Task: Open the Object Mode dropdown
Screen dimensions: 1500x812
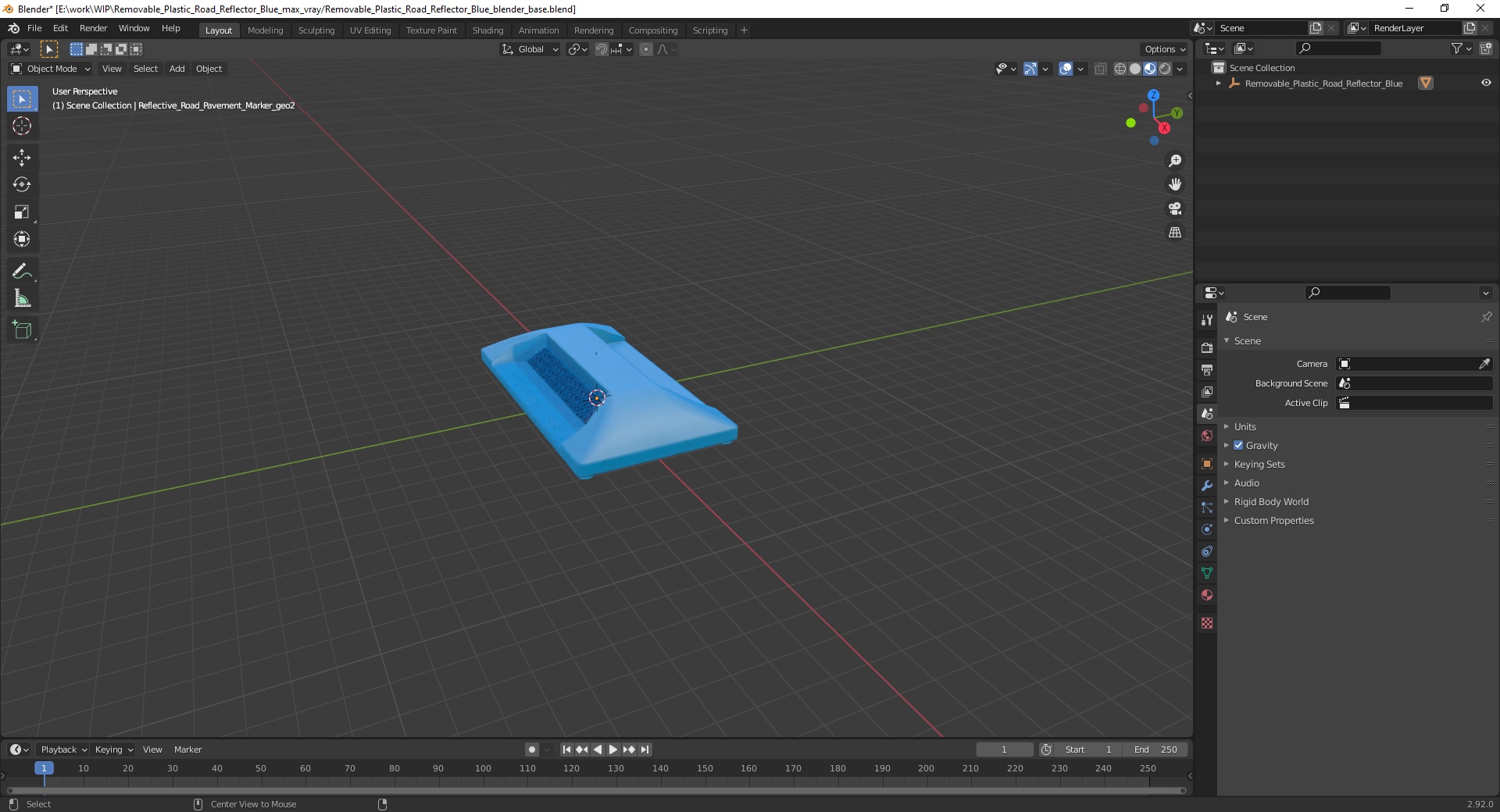Action: tap(50, 69)
